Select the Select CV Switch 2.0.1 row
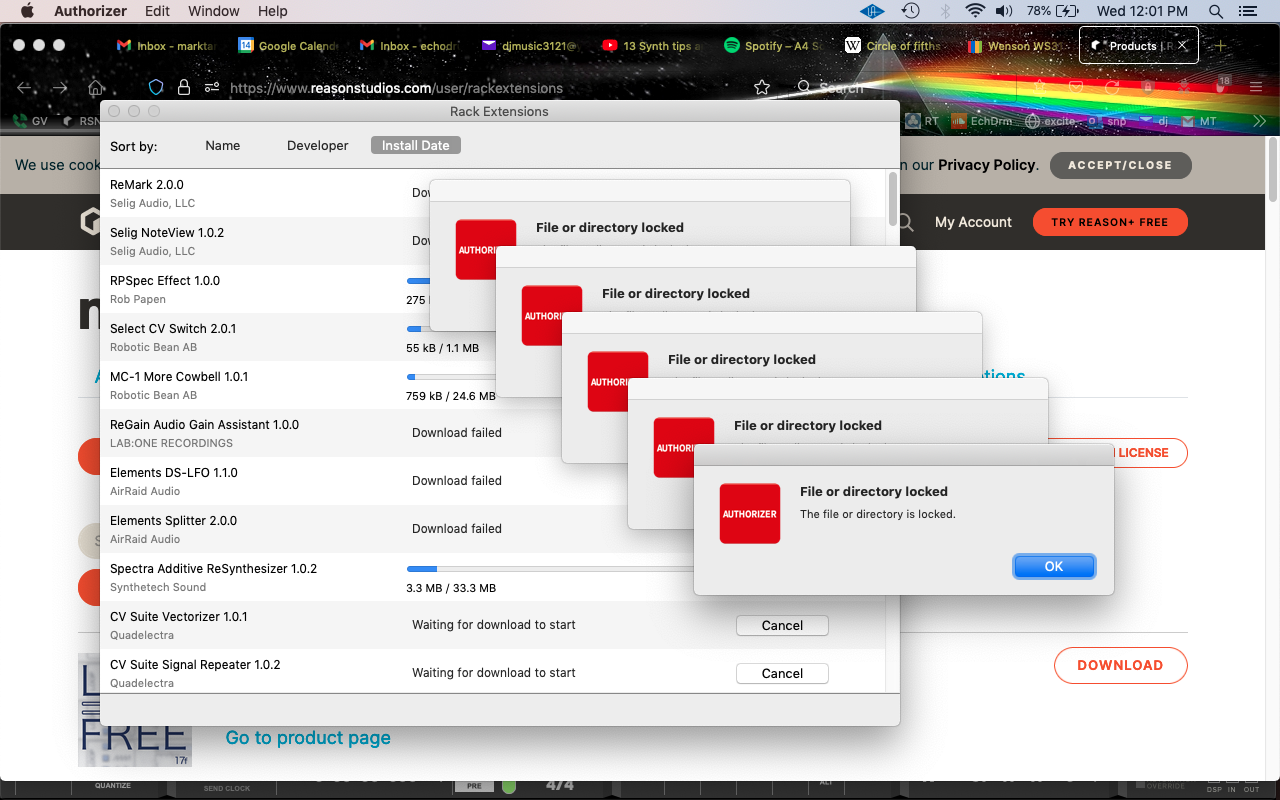This screenshot has height=800, width=1280. pos(492,337)
